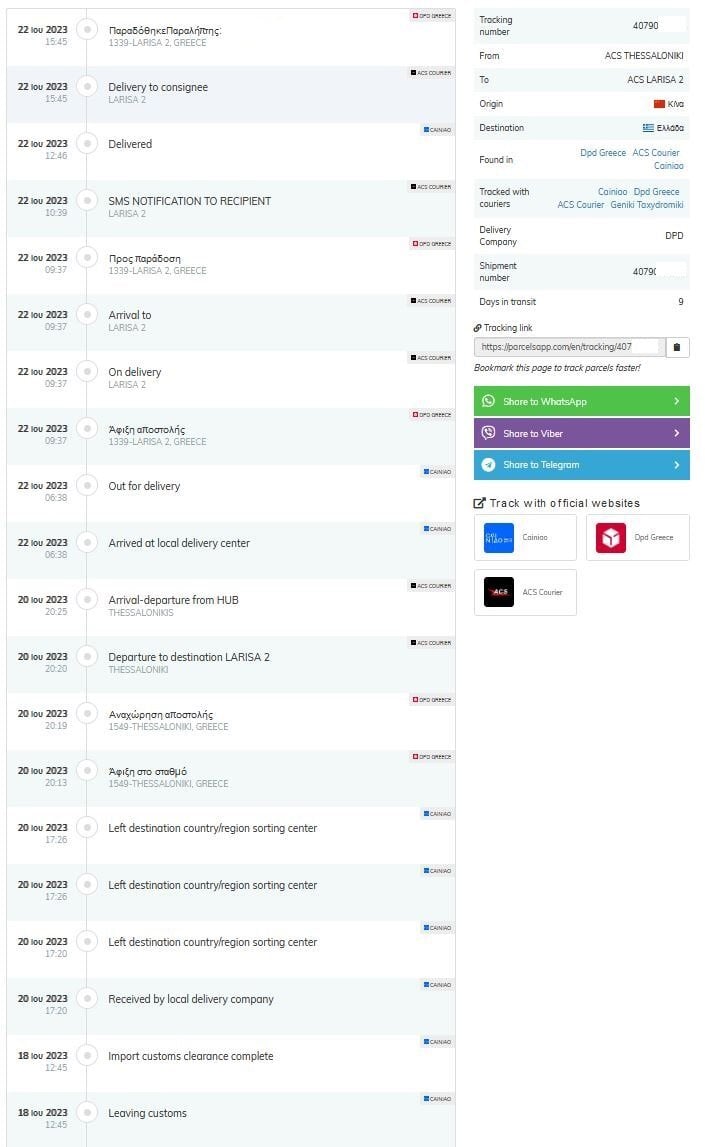Image resolution: width=705 pixels, height=1147 pixels.
Task: Click the external-link icon by Track with official websites
Action: click(x=479, y=503)
